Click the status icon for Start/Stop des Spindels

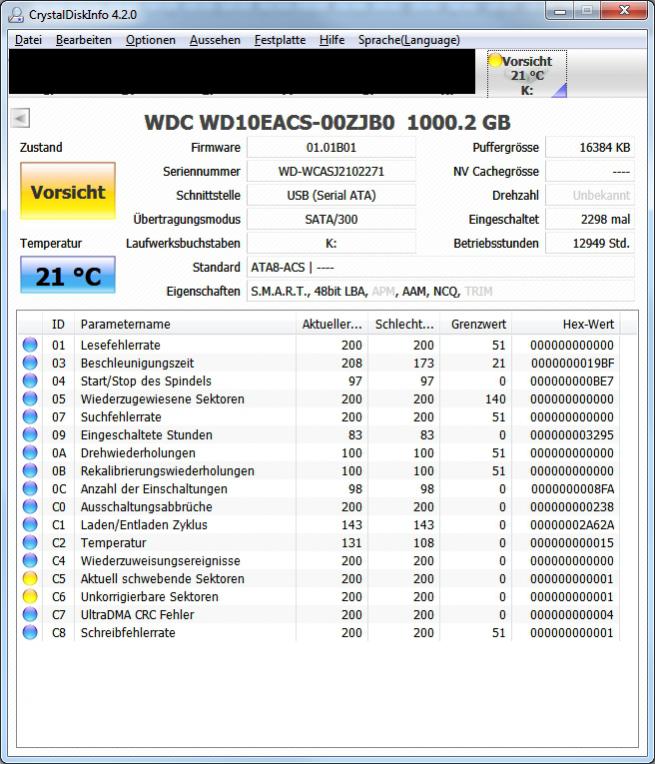[30, 381]
